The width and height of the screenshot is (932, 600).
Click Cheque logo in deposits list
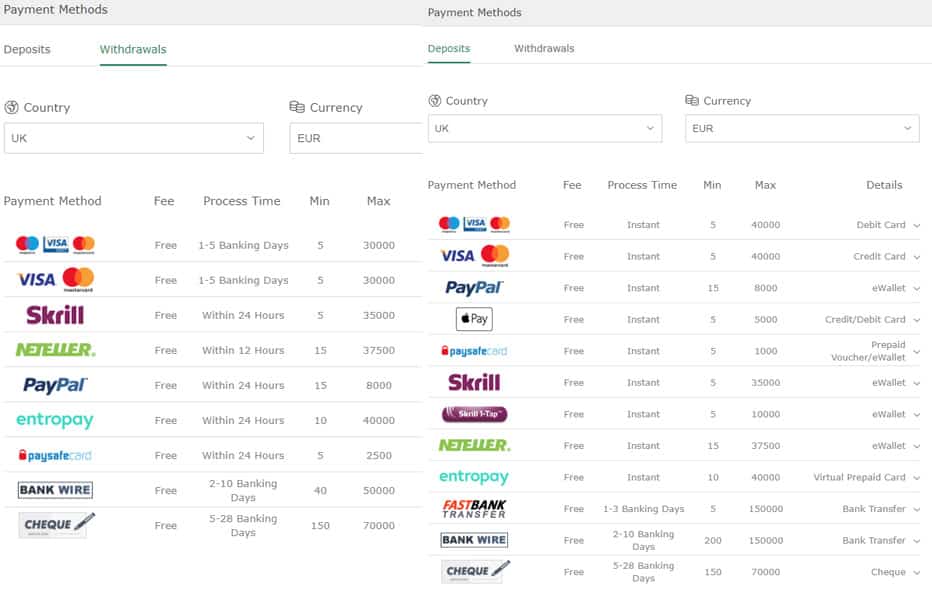pos(476,571)
